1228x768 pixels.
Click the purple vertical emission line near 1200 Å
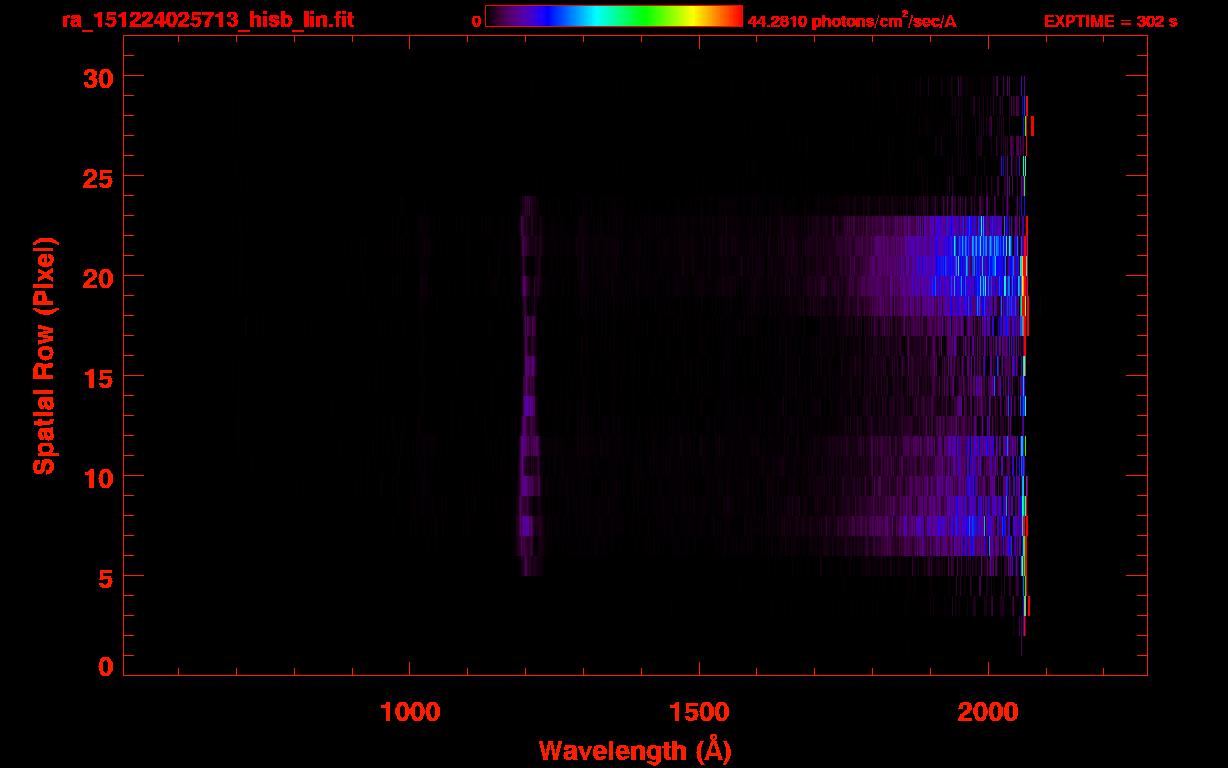tap(529, 385)
